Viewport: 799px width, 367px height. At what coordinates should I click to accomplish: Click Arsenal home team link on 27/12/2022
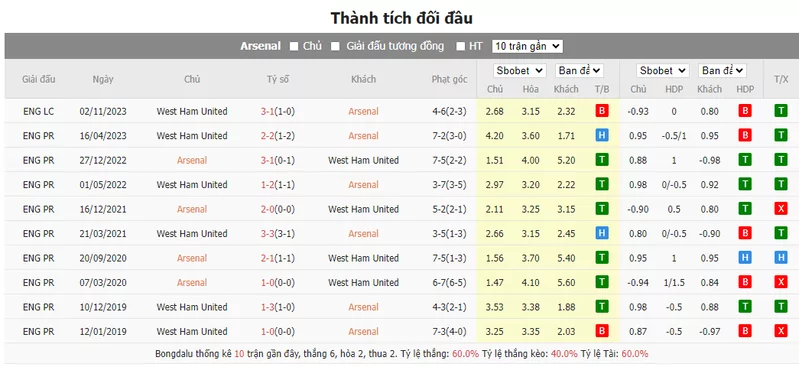click(x=192, y=160)
